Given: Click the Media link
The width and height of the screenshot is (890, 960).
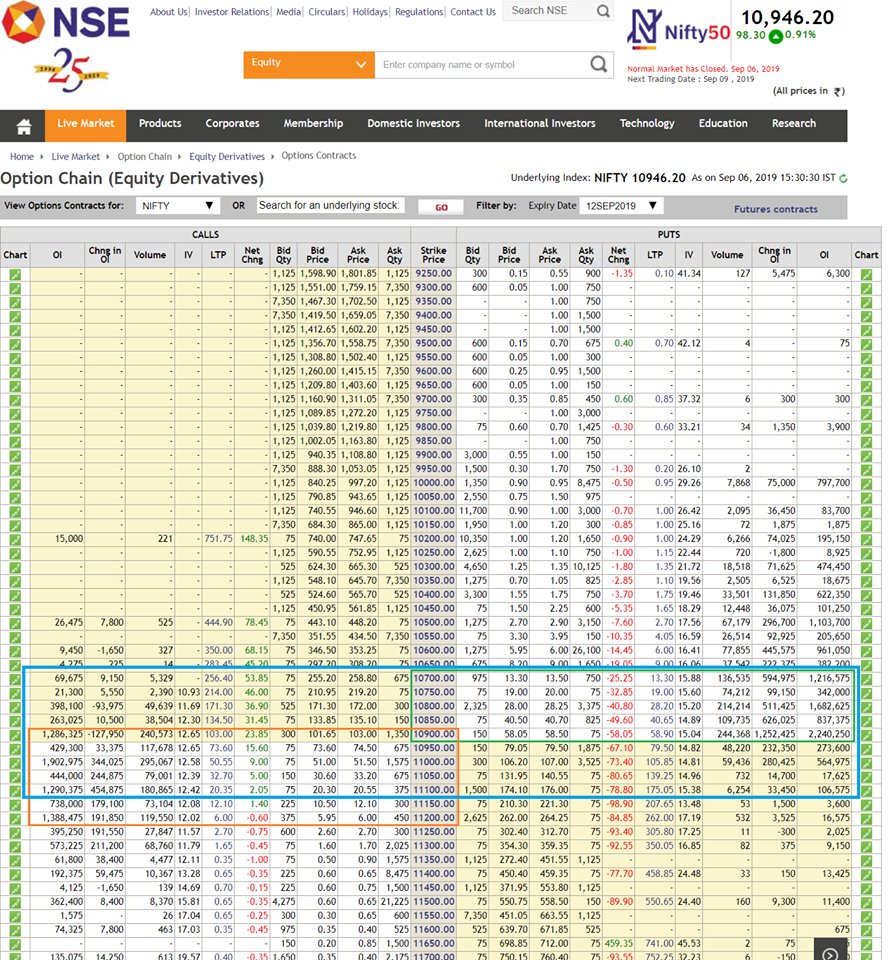Looking at the screenshot, I should click(x=288, y=12).
